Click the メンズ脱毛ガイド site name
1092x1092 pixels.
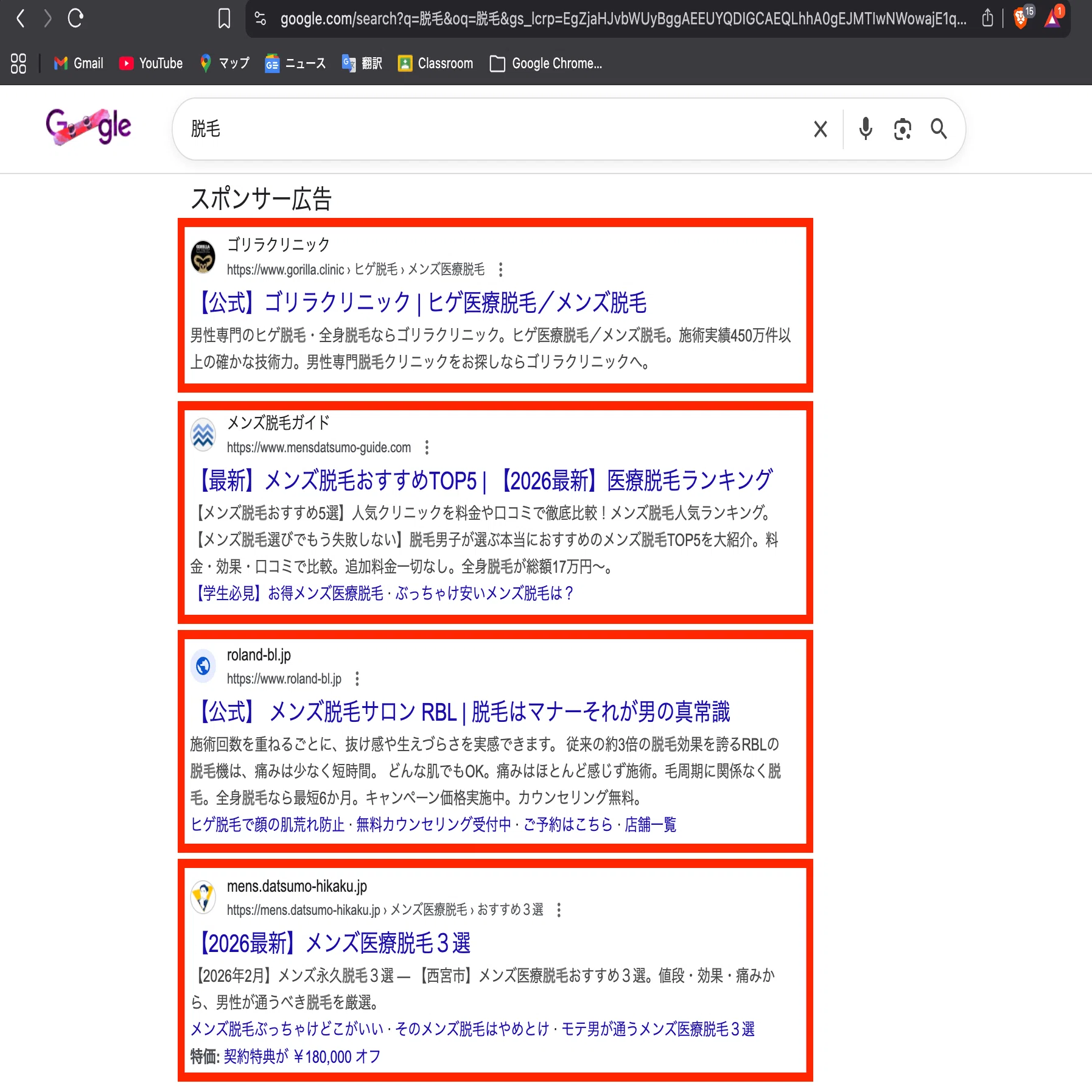[278, 422]
